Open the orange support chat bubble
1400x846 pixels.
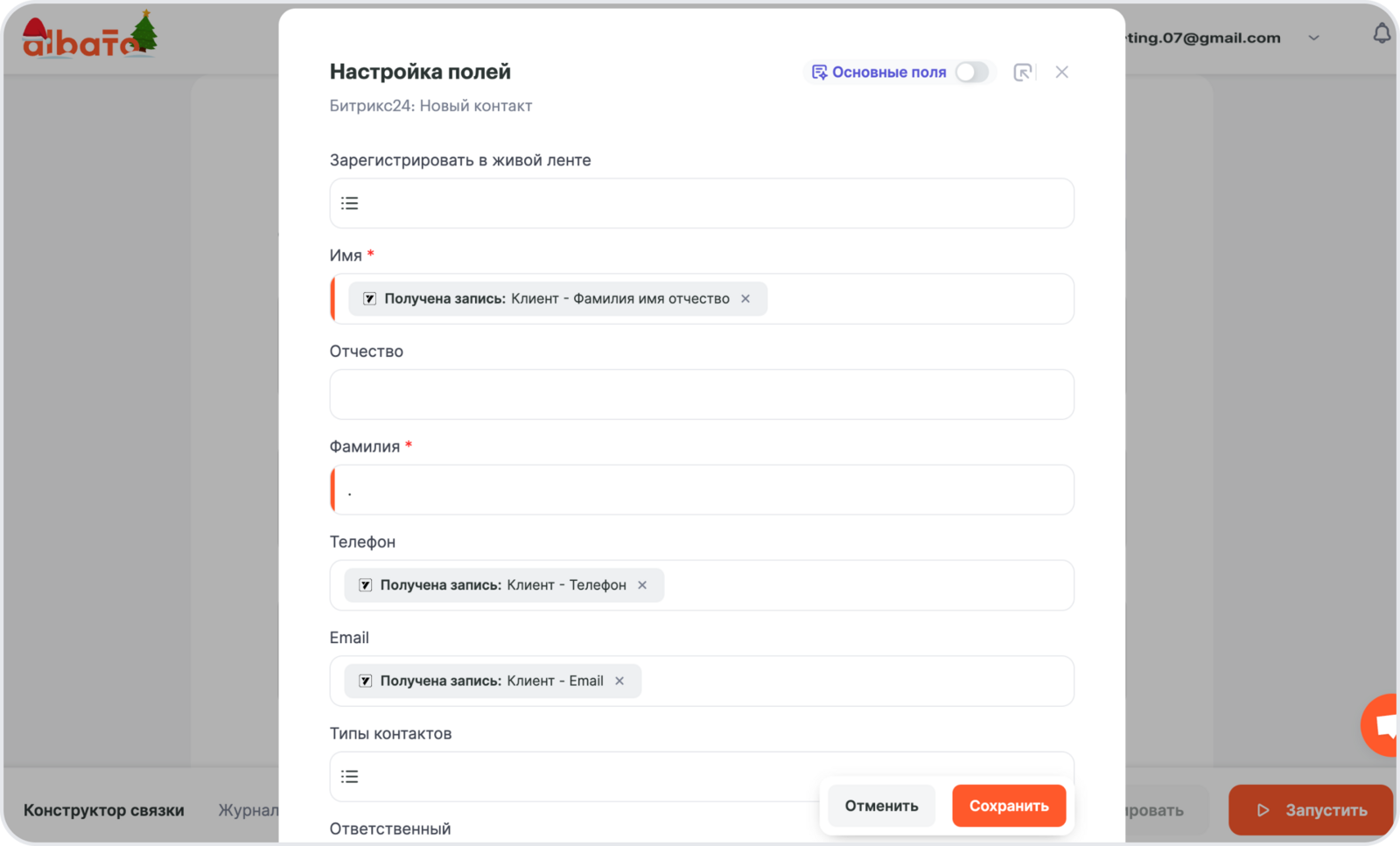click(1382, 725)
